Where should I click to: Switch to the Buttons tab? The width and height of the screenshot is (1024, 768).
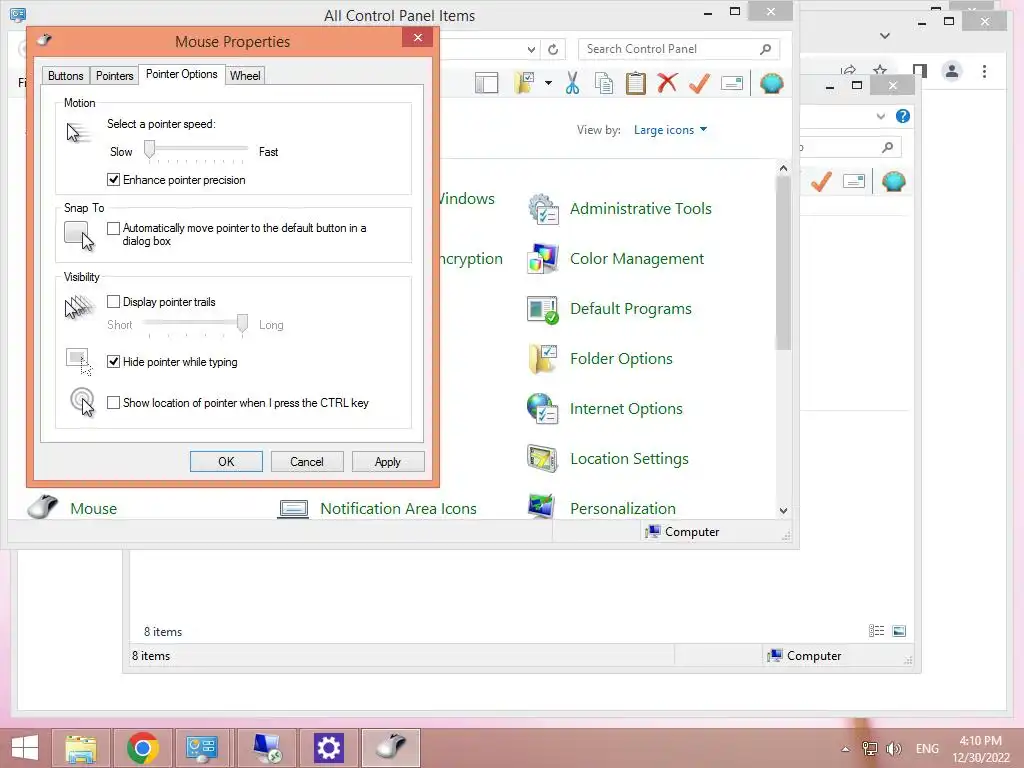click(x=65, y=76)
